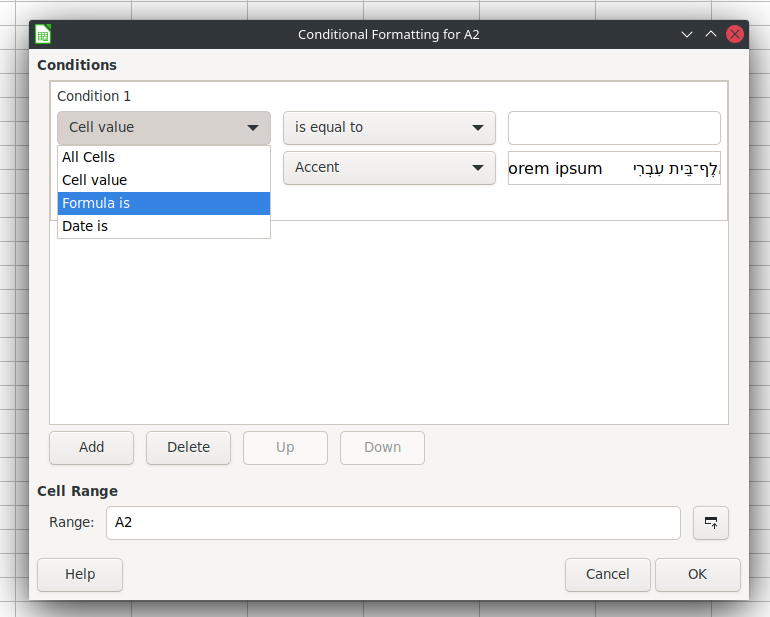Click the 'Conditional Formatting for A2' title

pyautogui.click(x=389, y=35)
